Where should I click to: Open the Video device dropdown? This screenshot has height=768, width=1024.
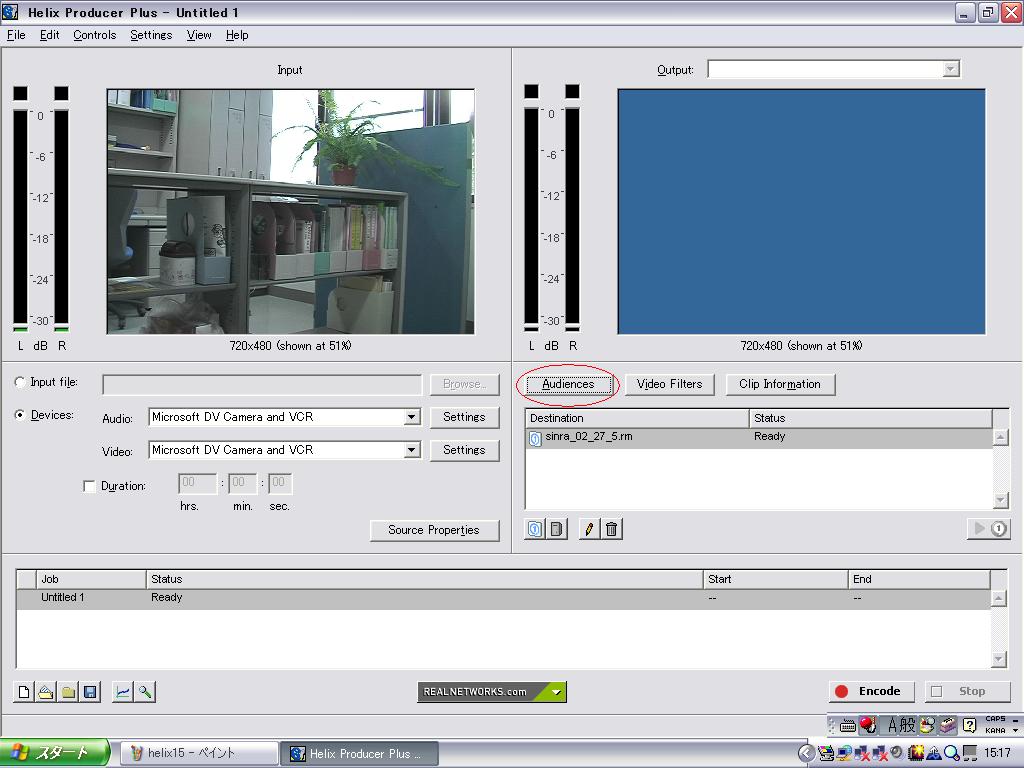pos(411,450)
